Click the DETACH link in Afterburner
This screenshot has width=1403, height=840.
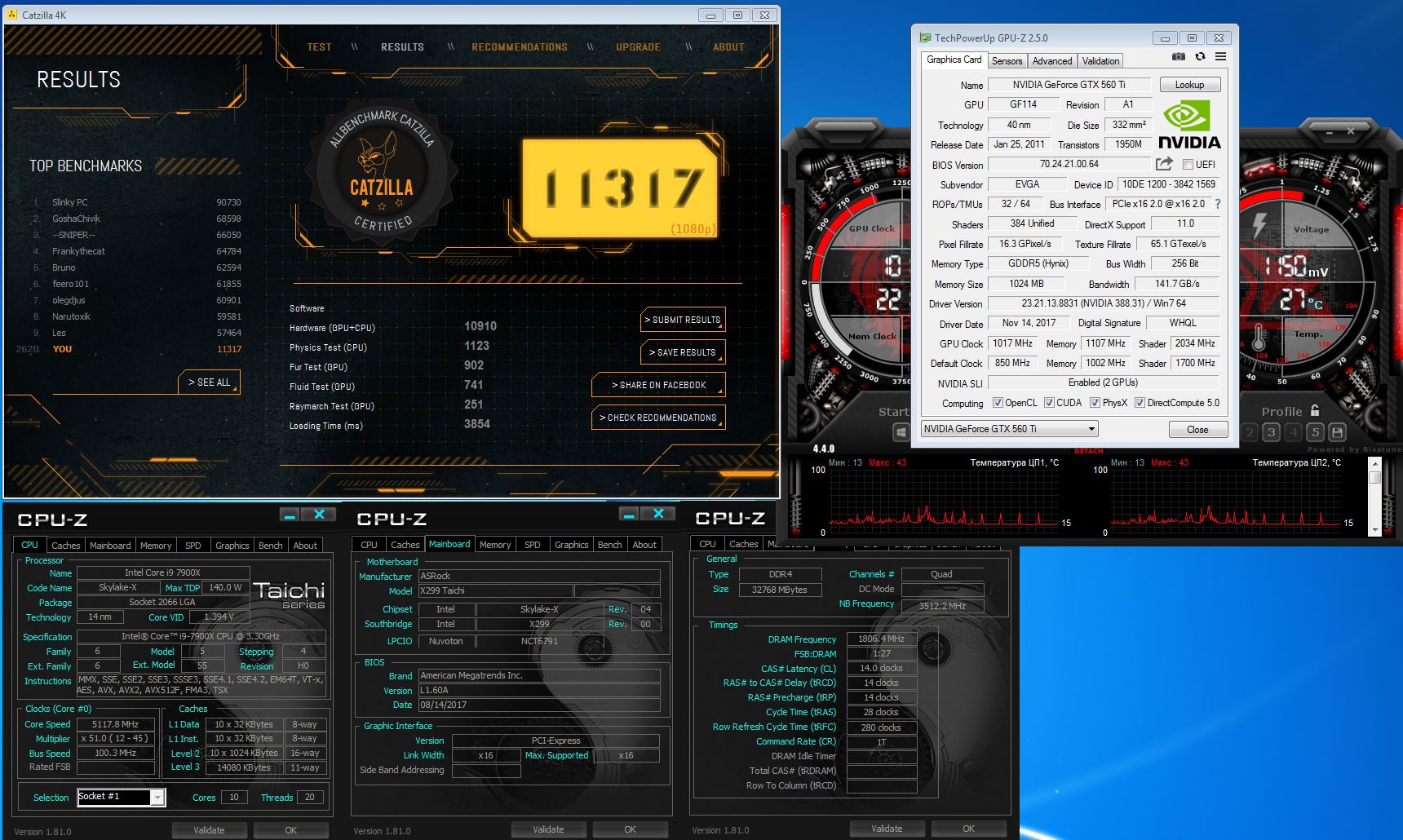pos(1088,451)
